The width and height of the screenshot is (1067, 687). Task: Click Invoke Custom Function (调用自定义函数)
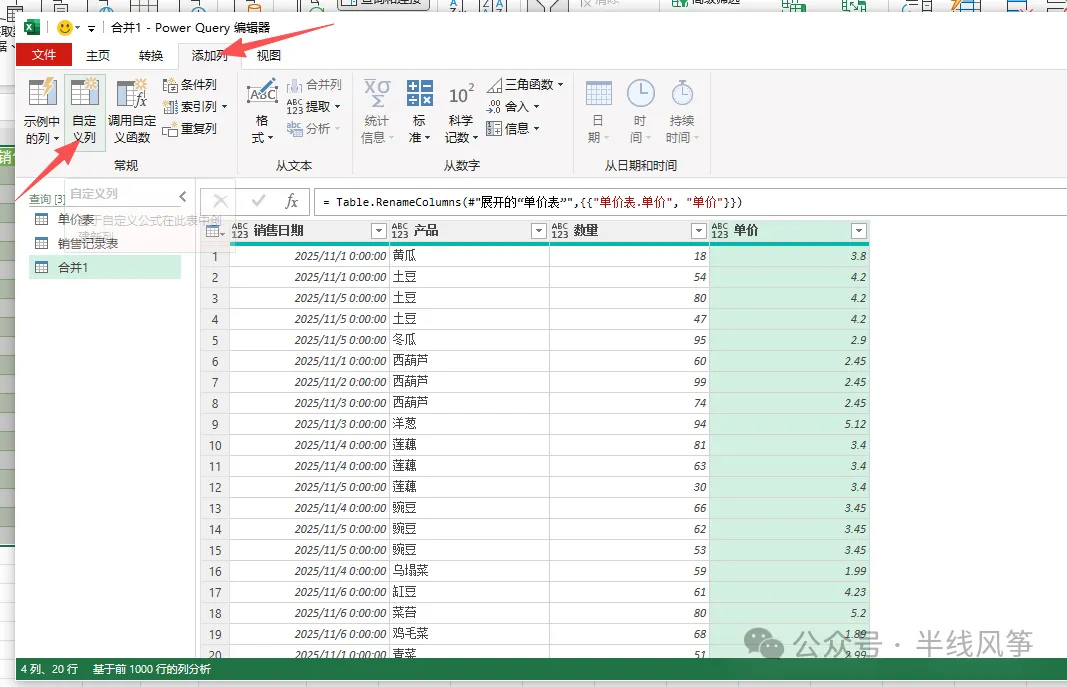(131, 110)
